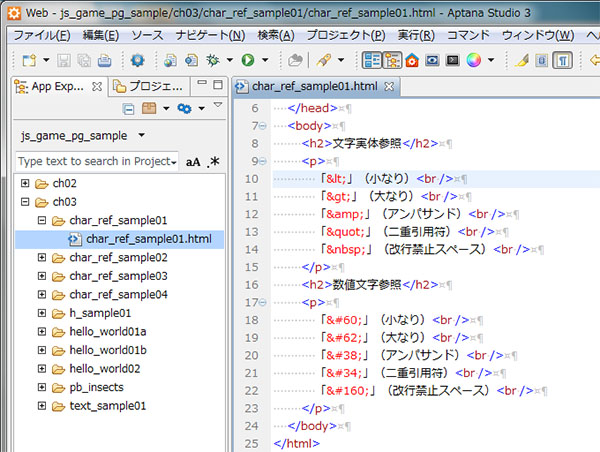Click the blue gears commands icon

click(184, 109)
